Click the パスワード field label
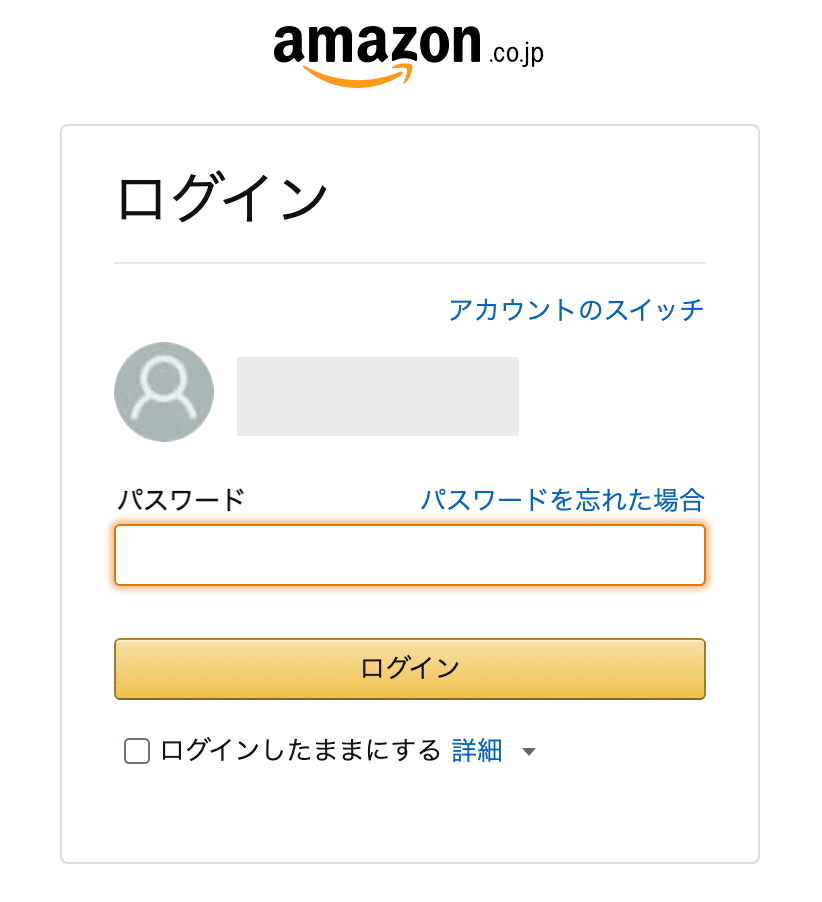This screenshot has height=902, width=822. [x=182, y=499]
